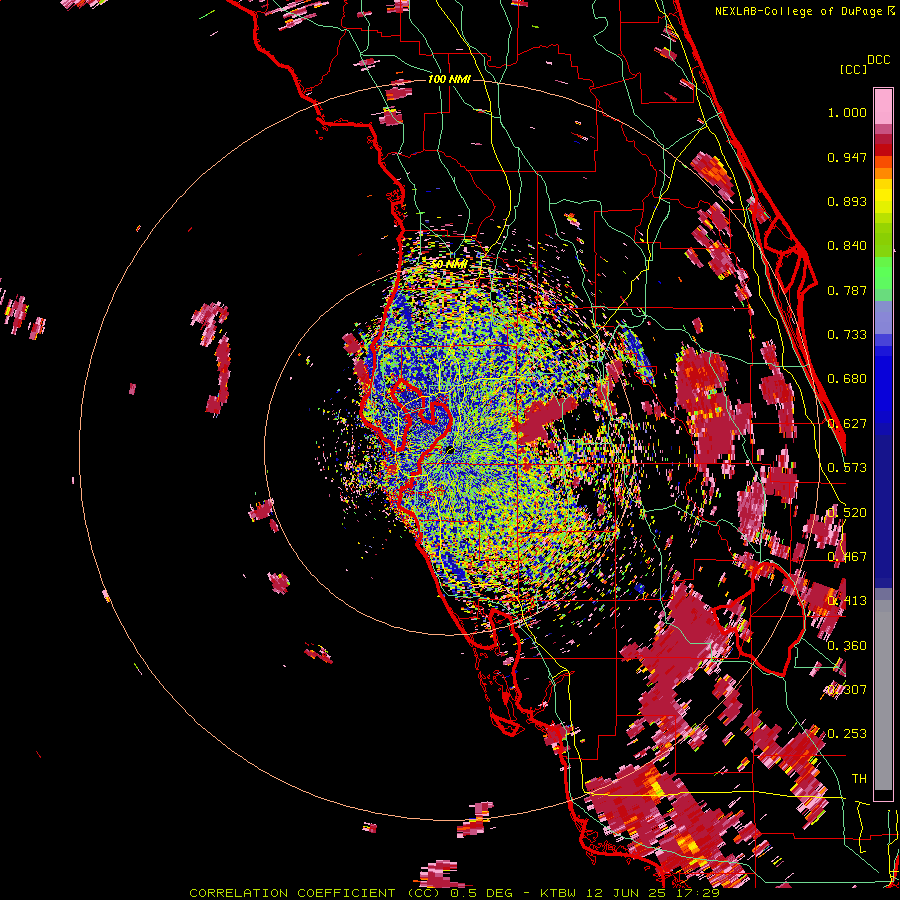Select the 0.733 scale value
The image size is (900, 900).
pyautogui.click(x=847, y=335)
